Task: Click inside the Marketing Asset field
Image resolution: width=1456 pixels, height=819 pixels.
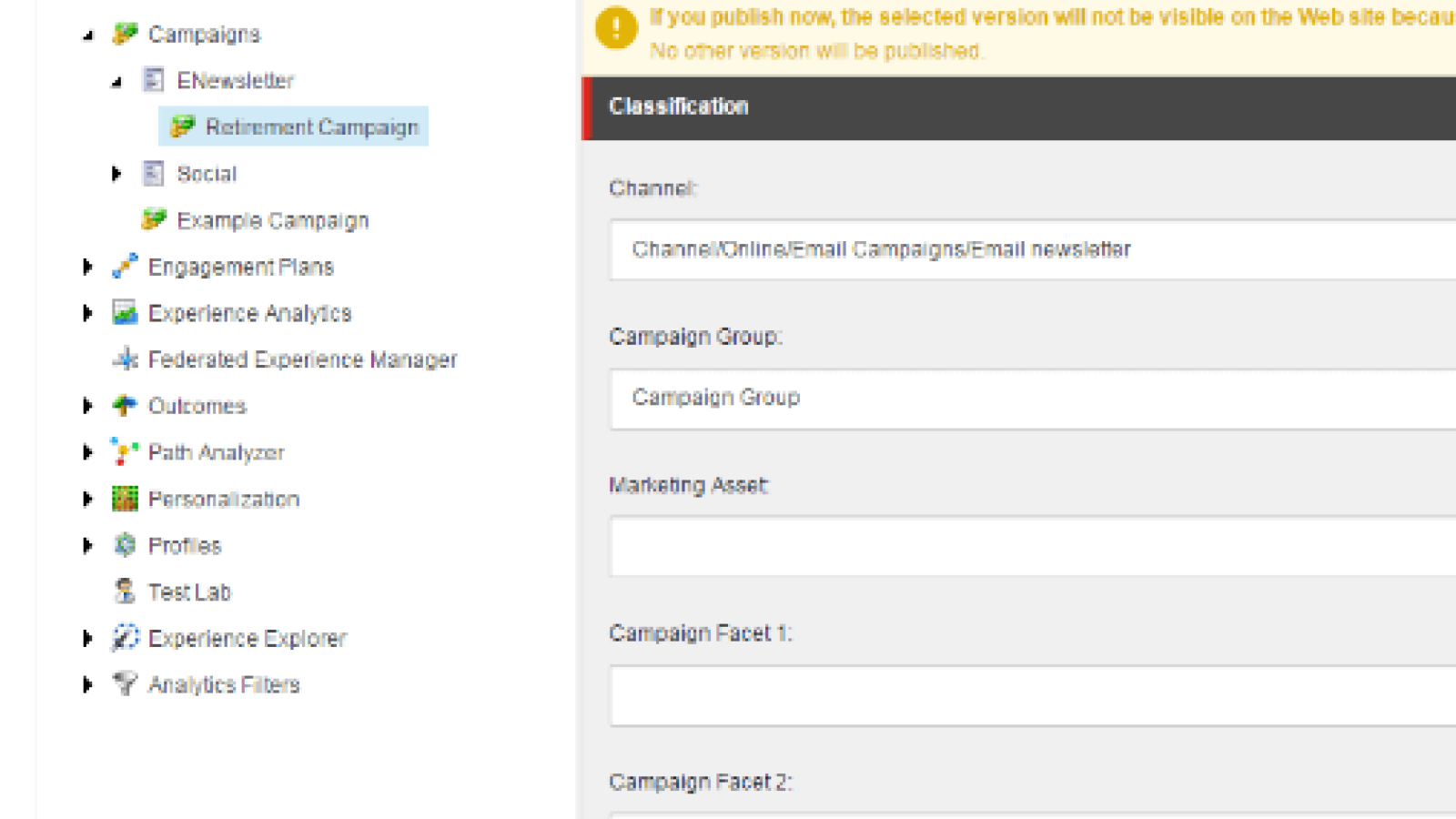Action: click(x=1001, y=546)
